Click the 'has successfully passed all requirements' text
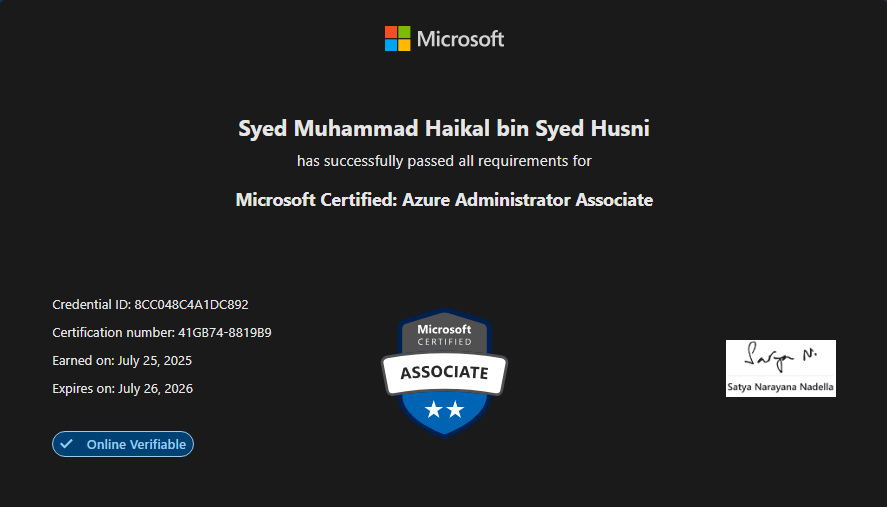Screen dimensions: 887x507 444,160
